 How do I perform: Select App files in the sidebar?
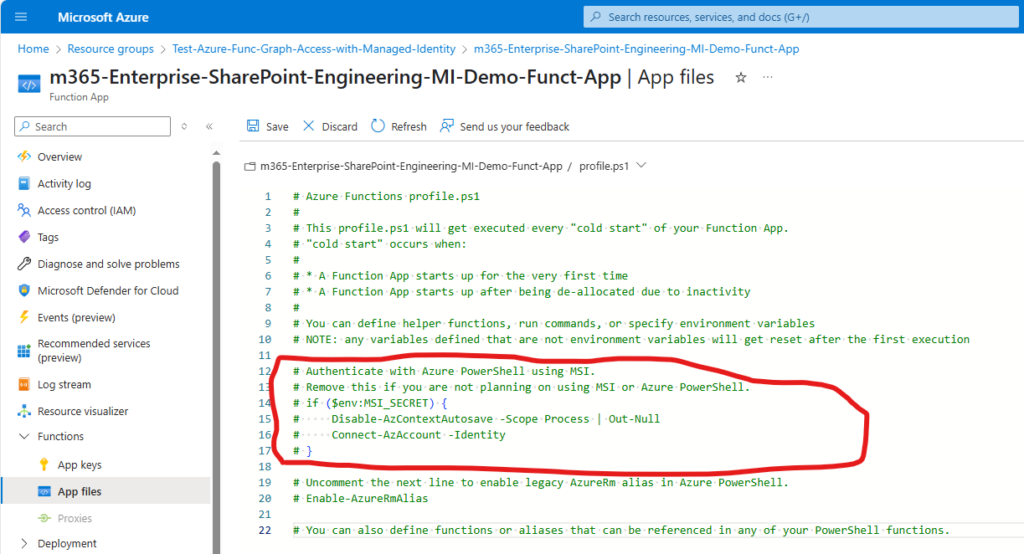pos(106,491)
